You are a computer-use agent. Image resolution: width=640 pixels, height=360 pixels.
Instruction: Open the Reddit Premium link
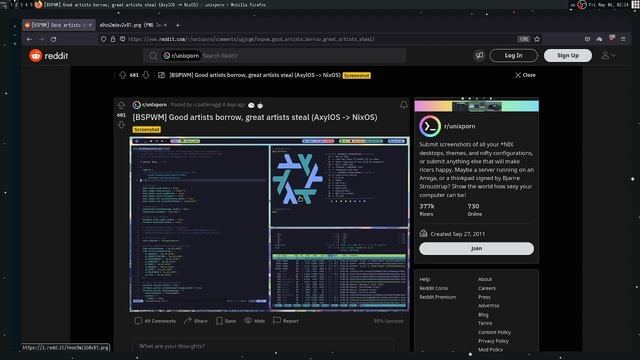point(438,297)
